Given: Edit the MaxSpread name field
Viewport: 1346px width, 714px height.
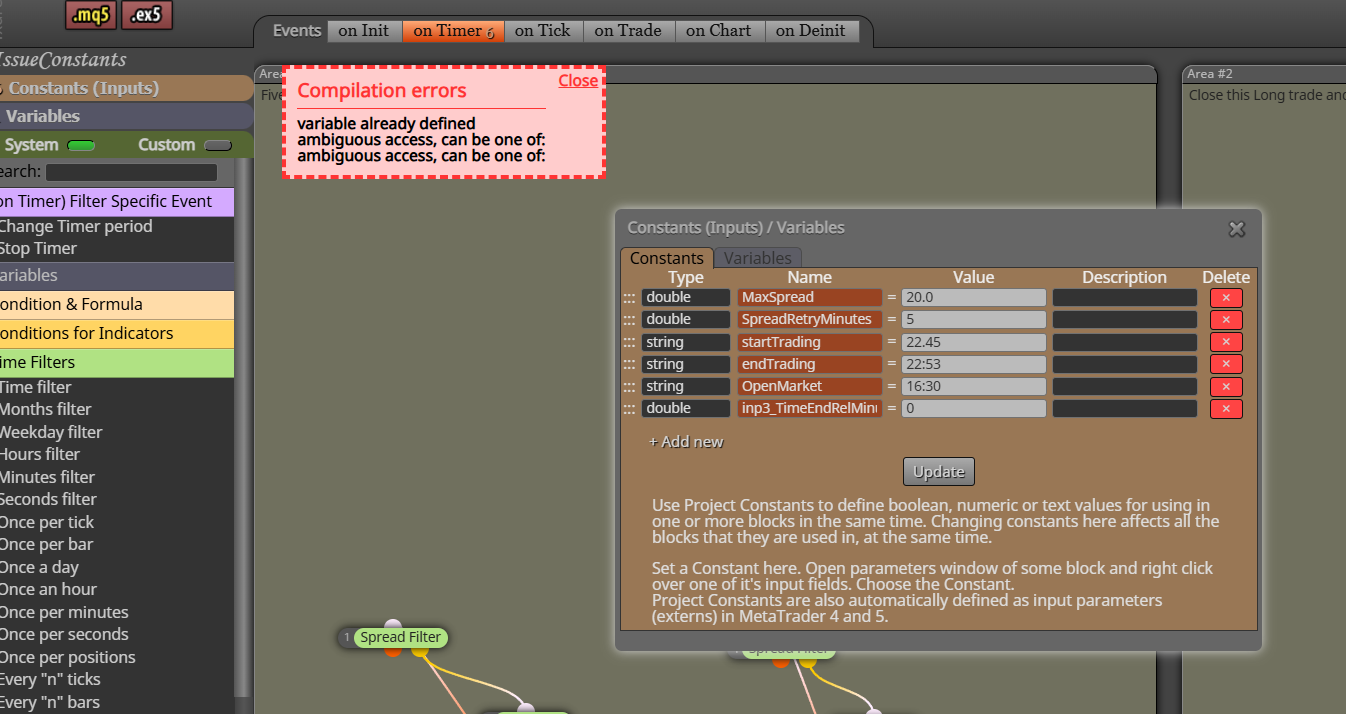Looking at the screenshot, I should pyautogui.click(x=810, y=298).
